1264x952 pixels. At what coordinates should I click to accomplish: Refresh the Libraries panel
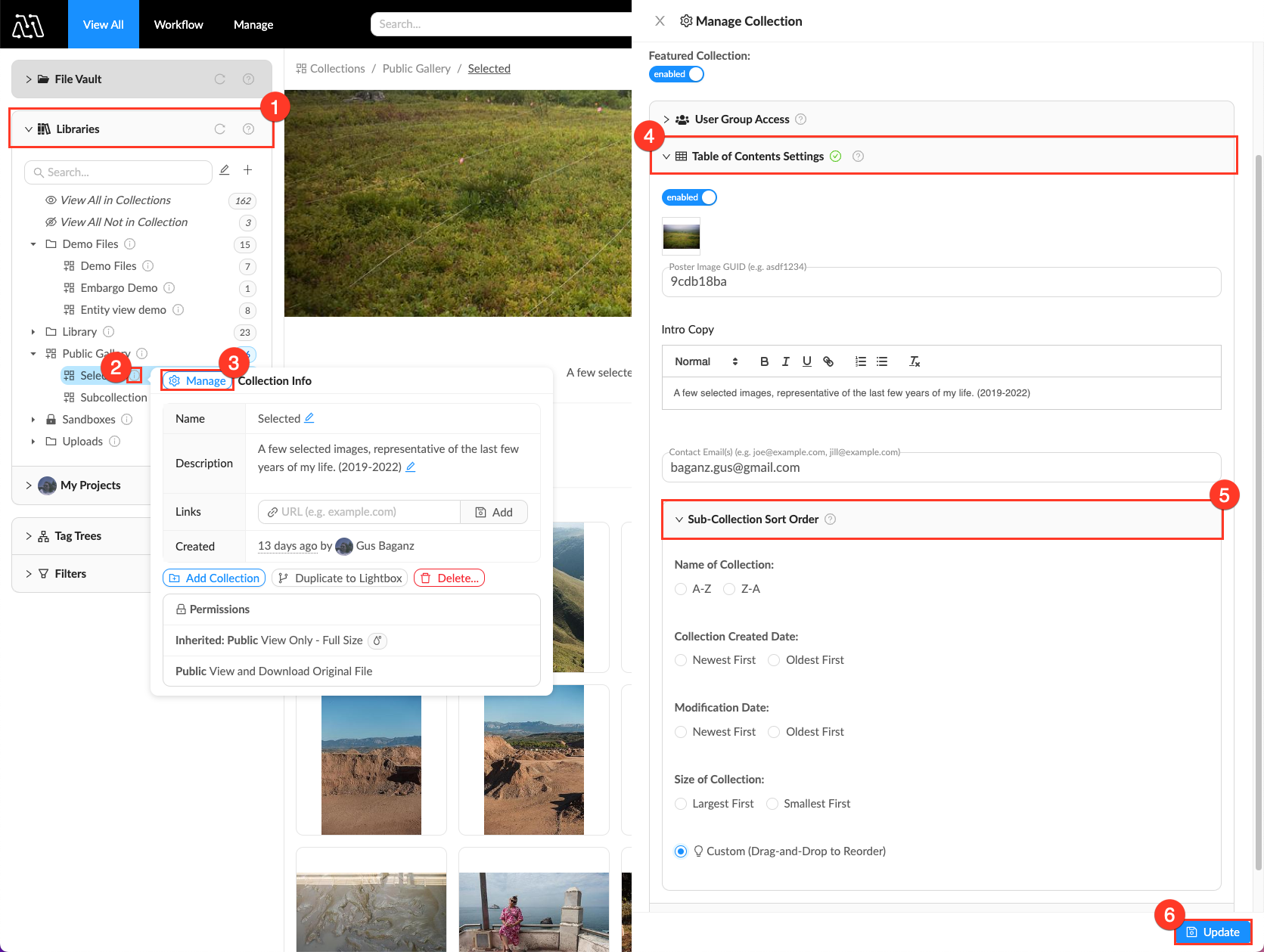(220, 129)
